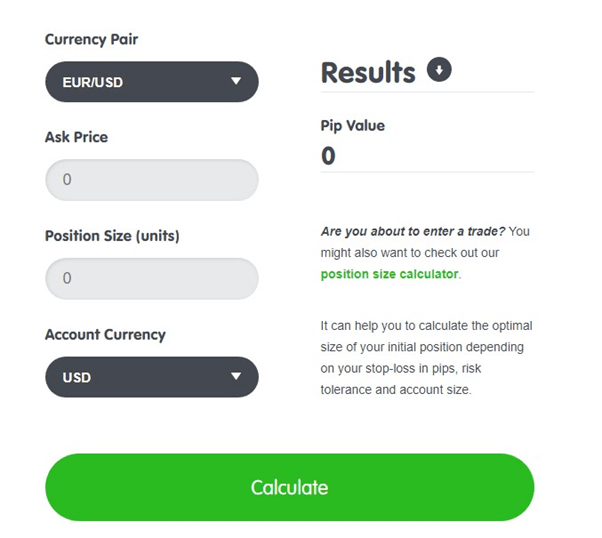602x538 pixels.
Task: Click the Results heading
Action: (368, 72)
